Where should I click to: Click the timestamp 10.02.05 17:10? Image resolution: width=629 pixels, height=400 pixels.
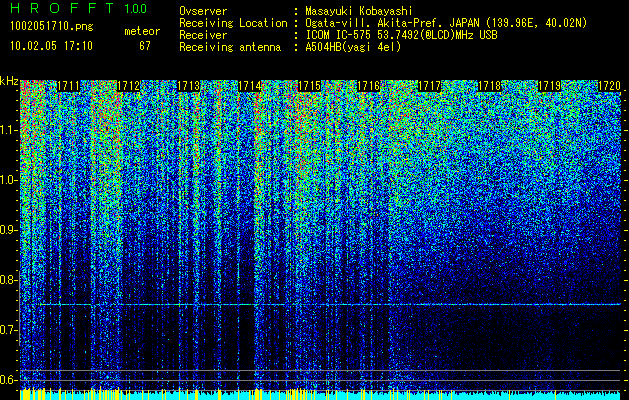pyautogui.click(x=51, y=46)
